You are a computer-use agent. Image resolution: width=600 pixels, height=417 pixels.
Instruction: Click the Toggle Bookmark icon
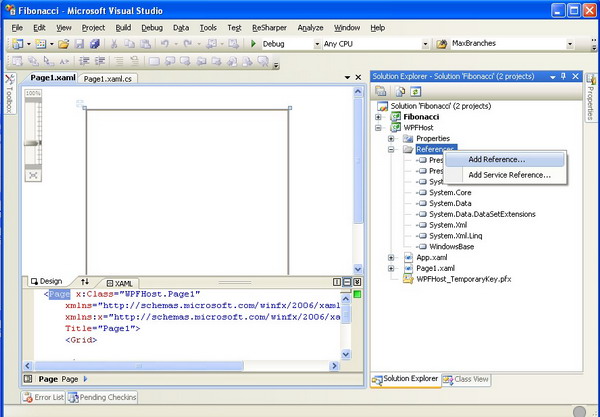[154, 61]
